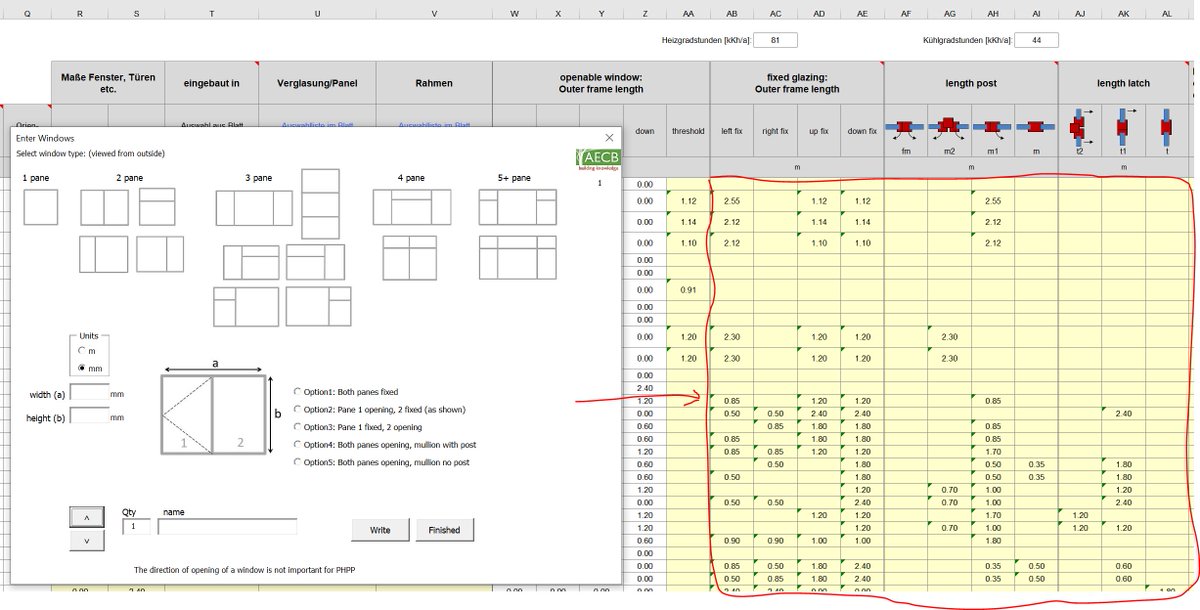Click the 'length post' header cell

point(970,83)
